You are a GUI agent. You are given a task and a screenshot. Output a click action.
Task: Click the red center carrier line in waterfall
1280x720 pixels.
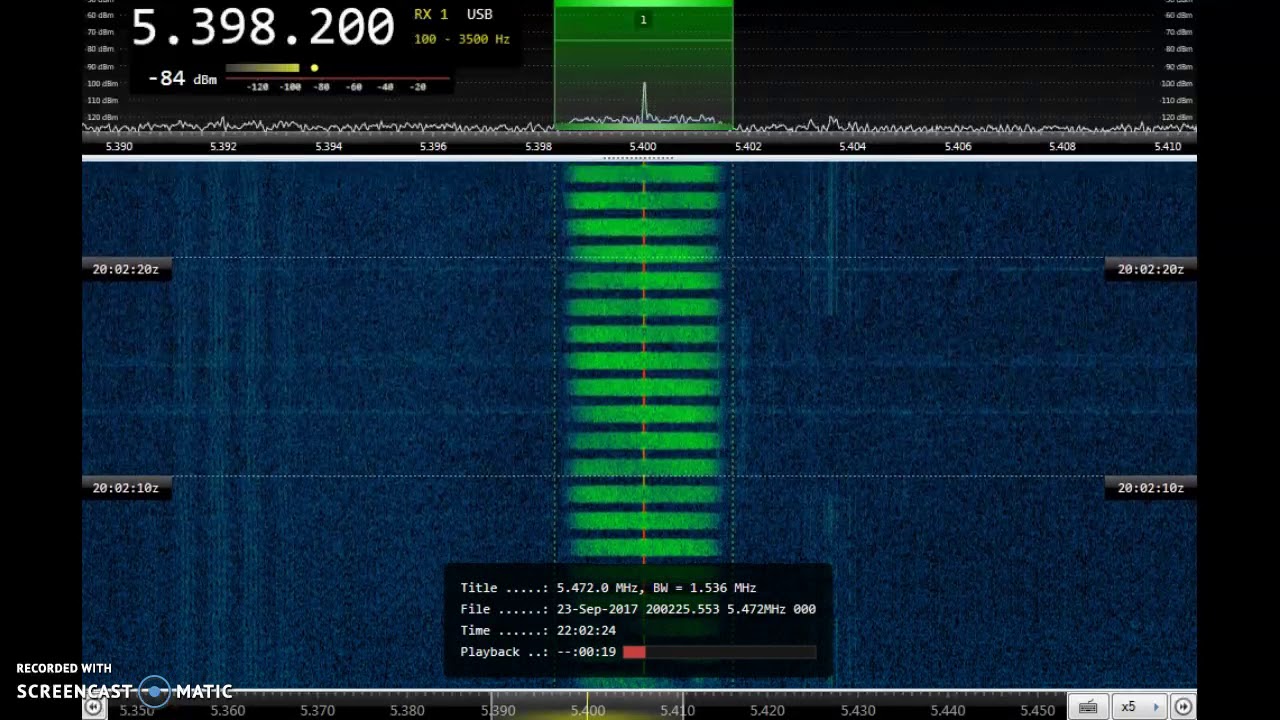tap(644, 365)
